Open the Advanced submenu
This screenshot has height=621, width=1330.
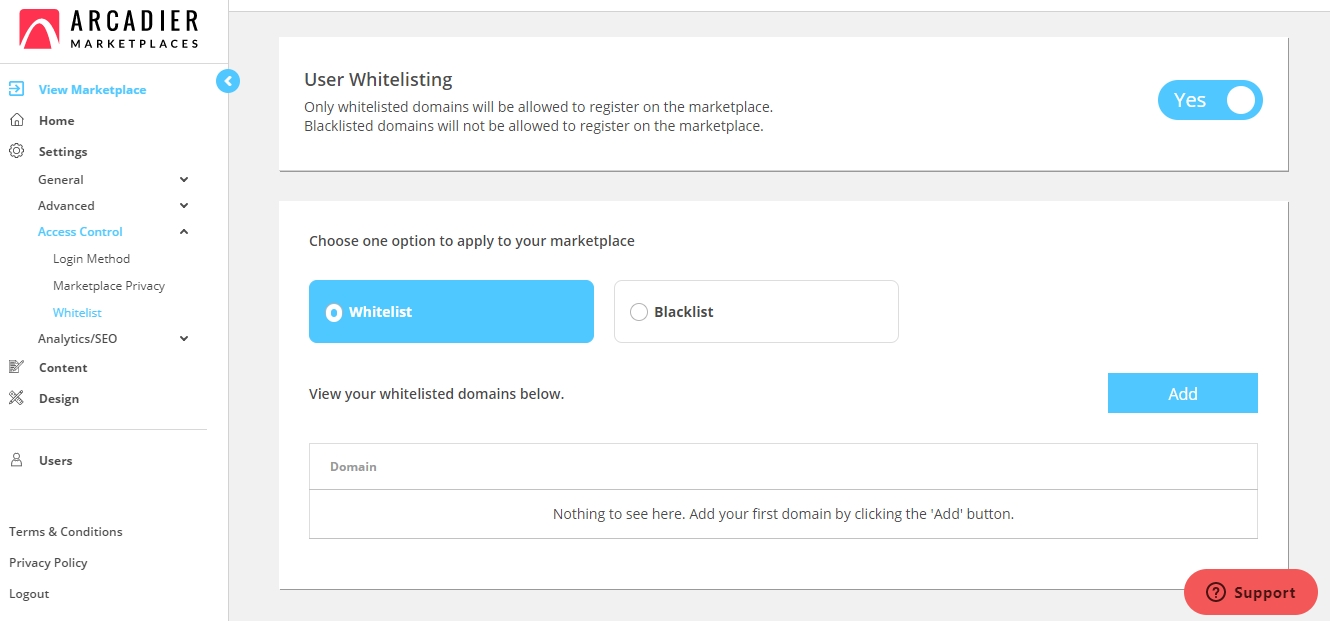pos(66,206)
